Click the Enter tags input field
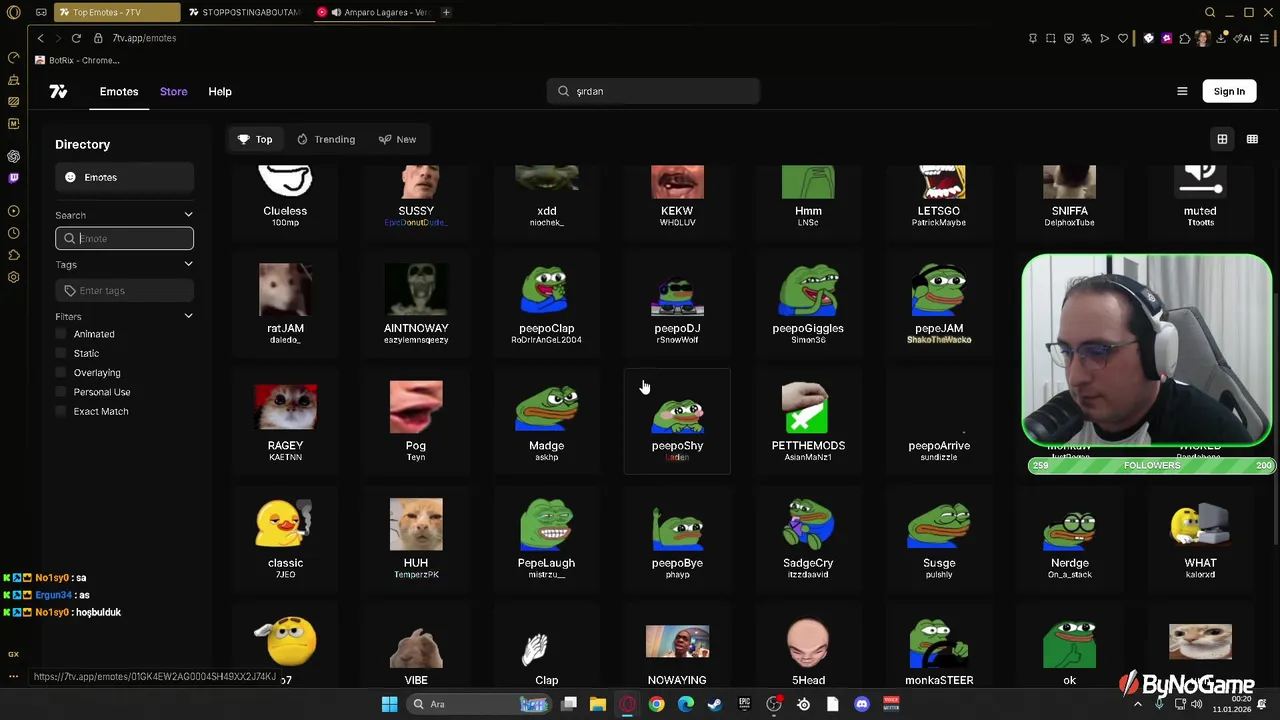This screenshot has height=720, width=1280. coord(124,290)
